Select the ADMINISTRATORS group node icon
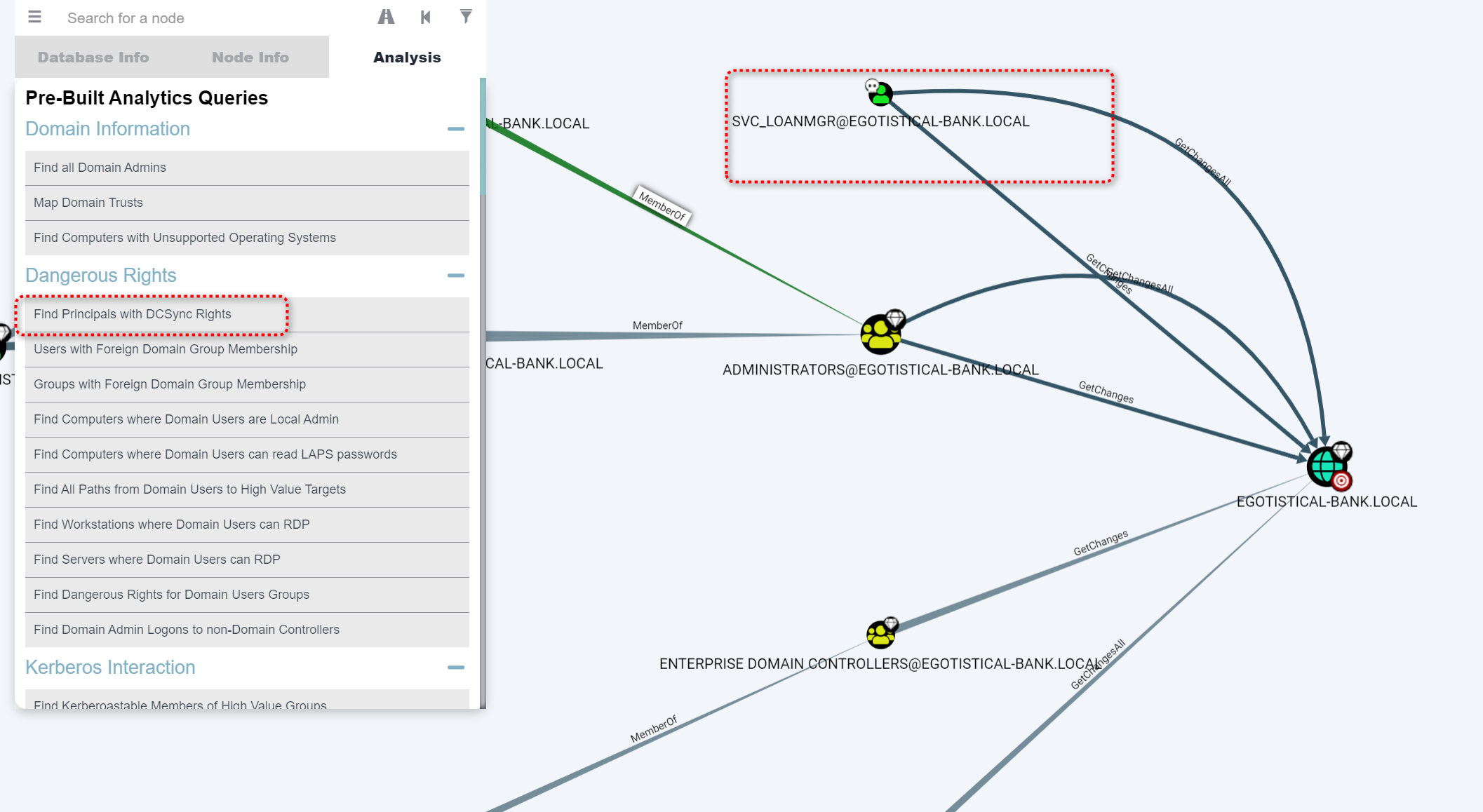The height and width of the screenshot is (812, 1483). pos(881,334)
